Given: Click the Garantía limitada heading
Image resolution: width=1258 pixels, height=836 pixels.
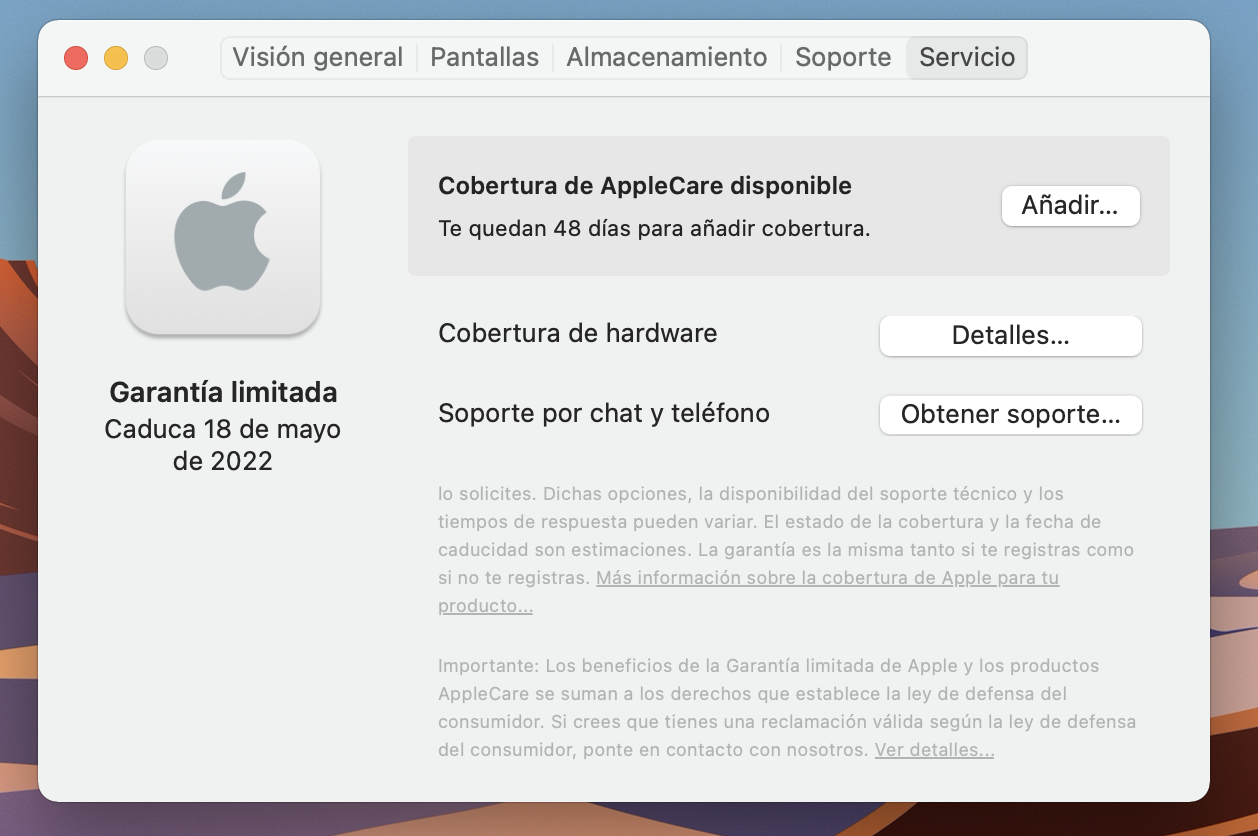Looking at the screenshot, I should click(223, 392).
